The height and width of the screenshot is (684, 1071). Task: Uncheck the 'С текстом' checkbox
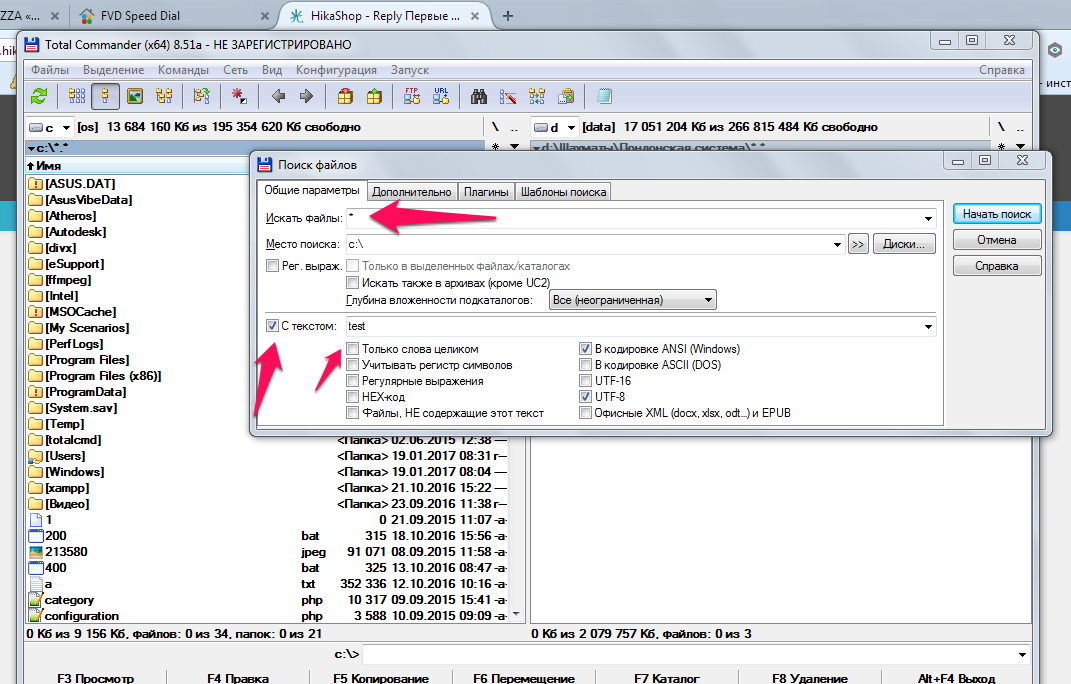click(x=273, y=325)
